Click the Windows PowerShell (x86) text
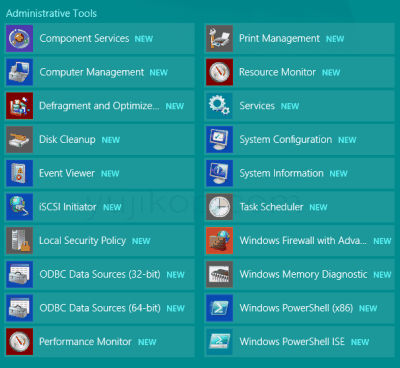 [x=296, y=308]
